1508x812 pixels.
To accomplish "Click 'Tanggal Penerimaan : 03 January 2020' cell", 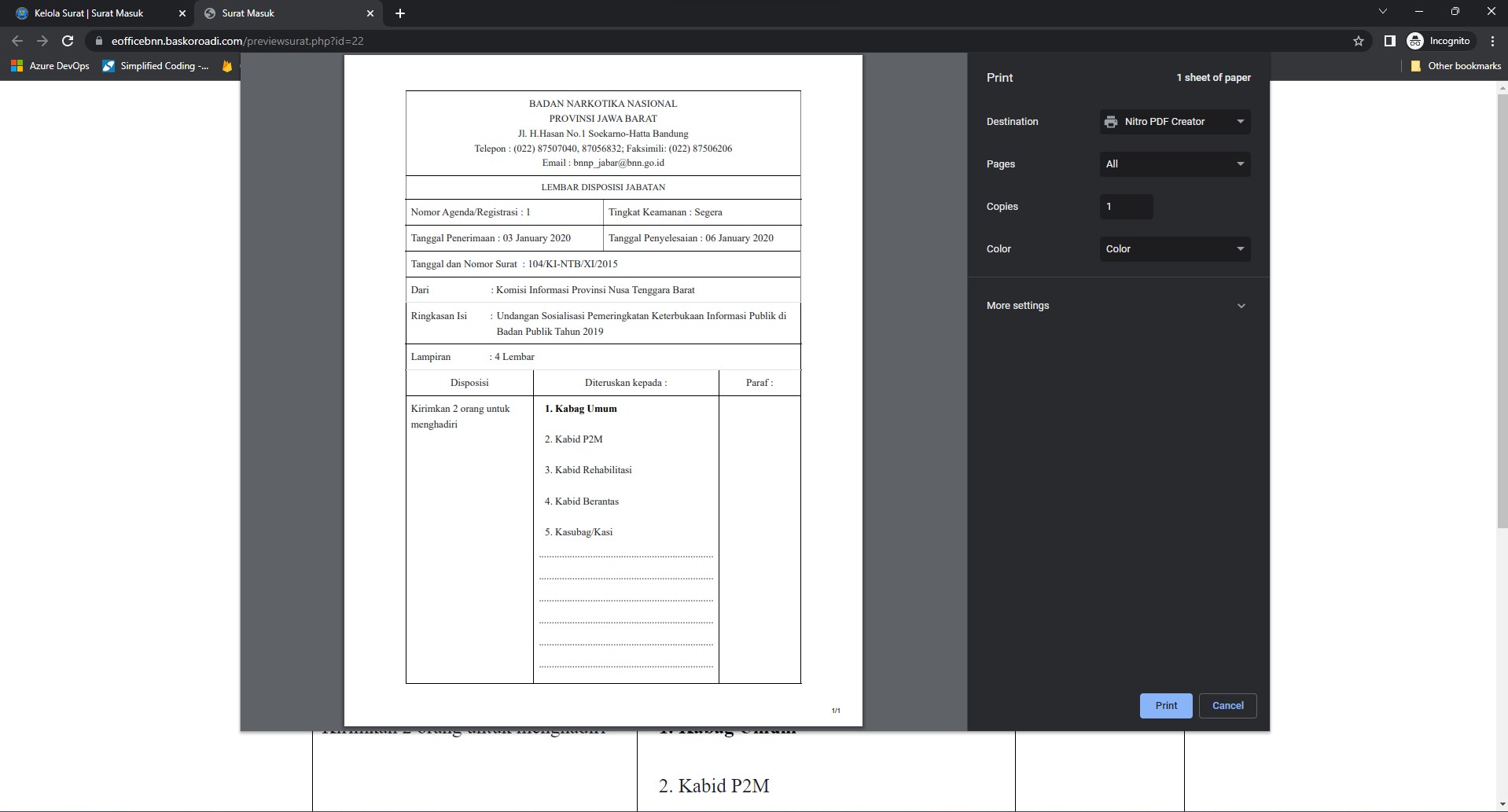I will [x=504, y=238].
